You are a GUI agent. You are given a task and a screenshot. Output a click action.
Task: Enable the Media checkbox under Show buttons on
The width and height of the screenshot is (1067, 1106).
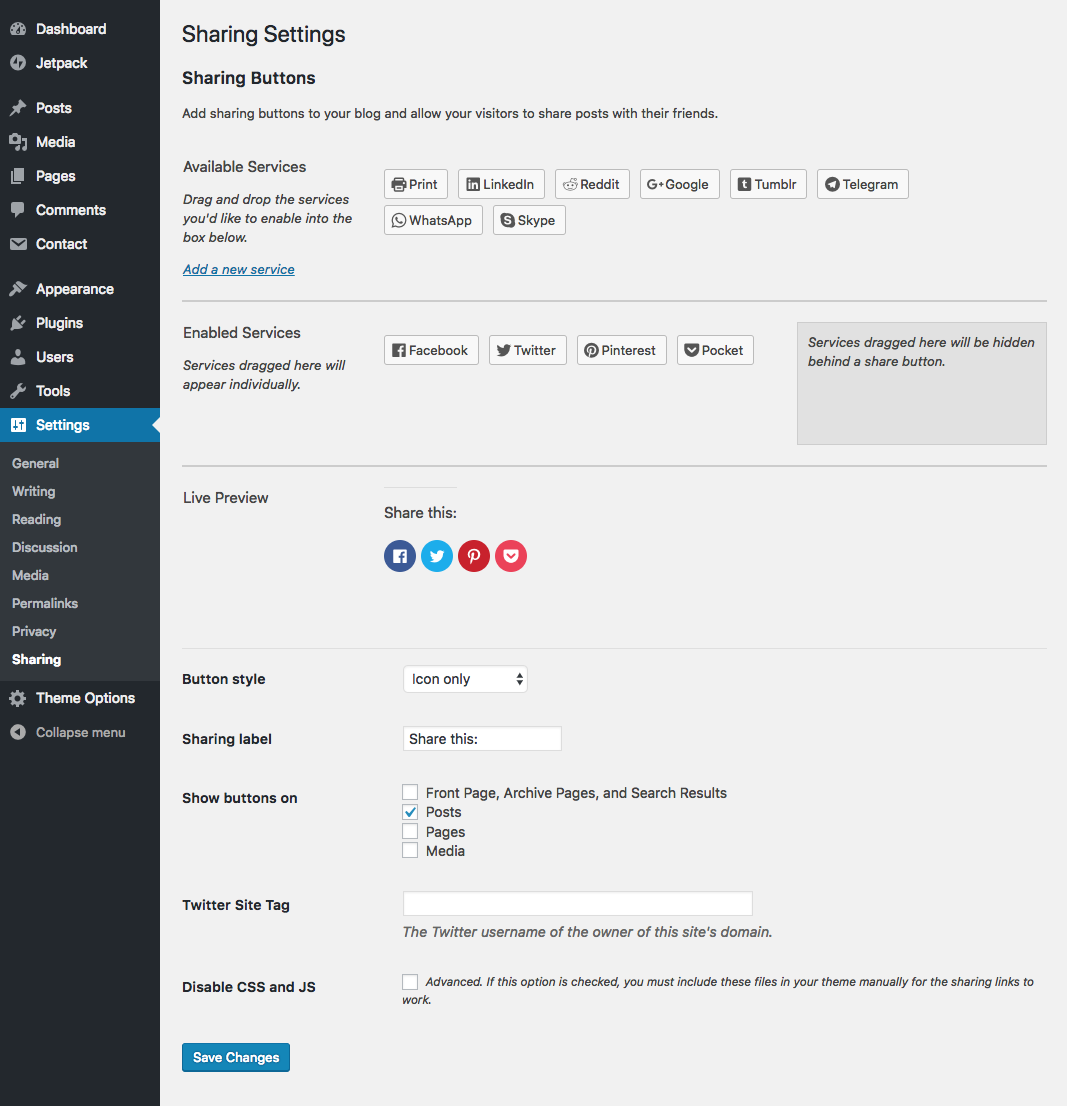410,850
